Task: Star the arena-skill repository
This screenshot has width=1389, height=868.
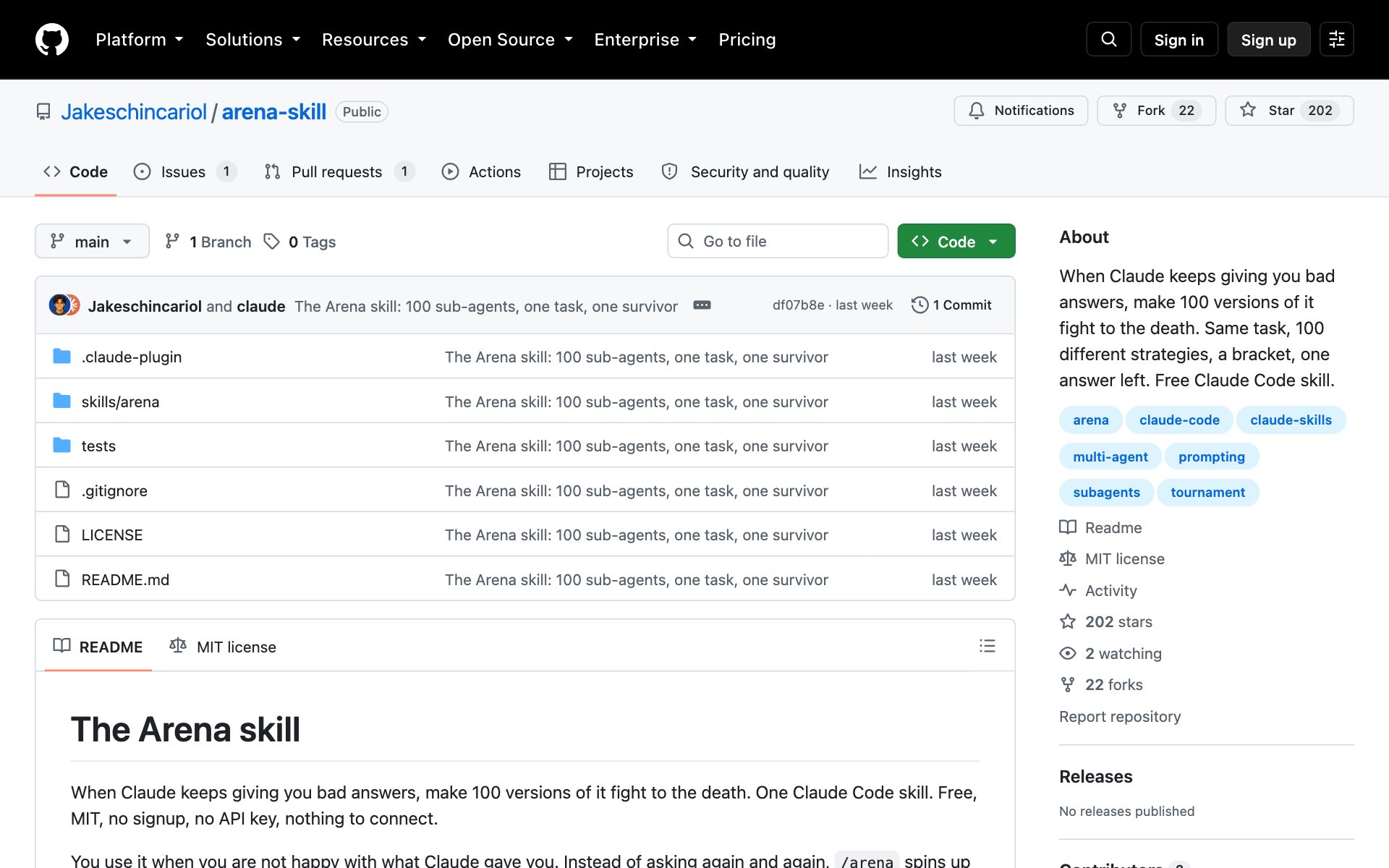Action: pos(1289,111)
